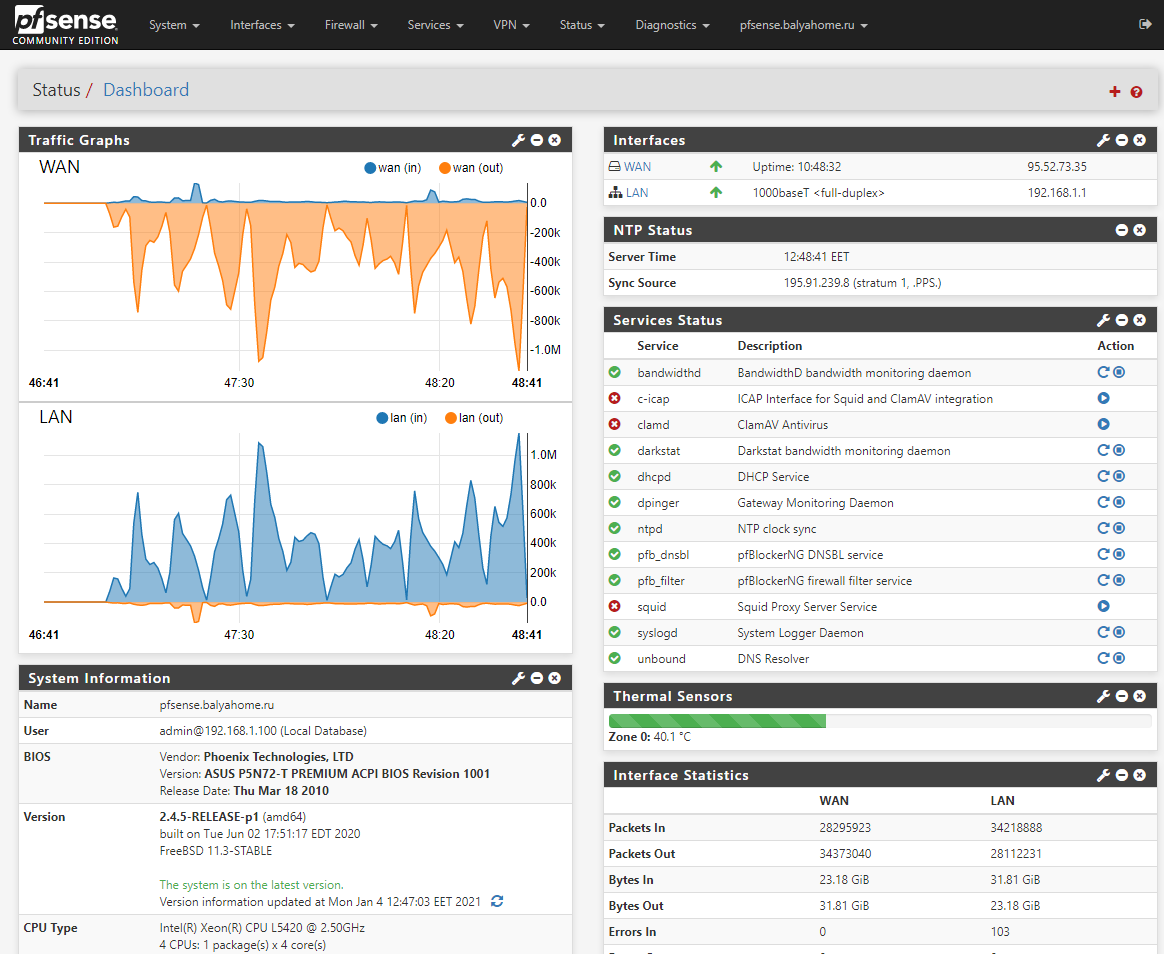The image size is (1164, 954).
Task: Open Traffic Graphs widget wrench settings
Action: point(518,141)
